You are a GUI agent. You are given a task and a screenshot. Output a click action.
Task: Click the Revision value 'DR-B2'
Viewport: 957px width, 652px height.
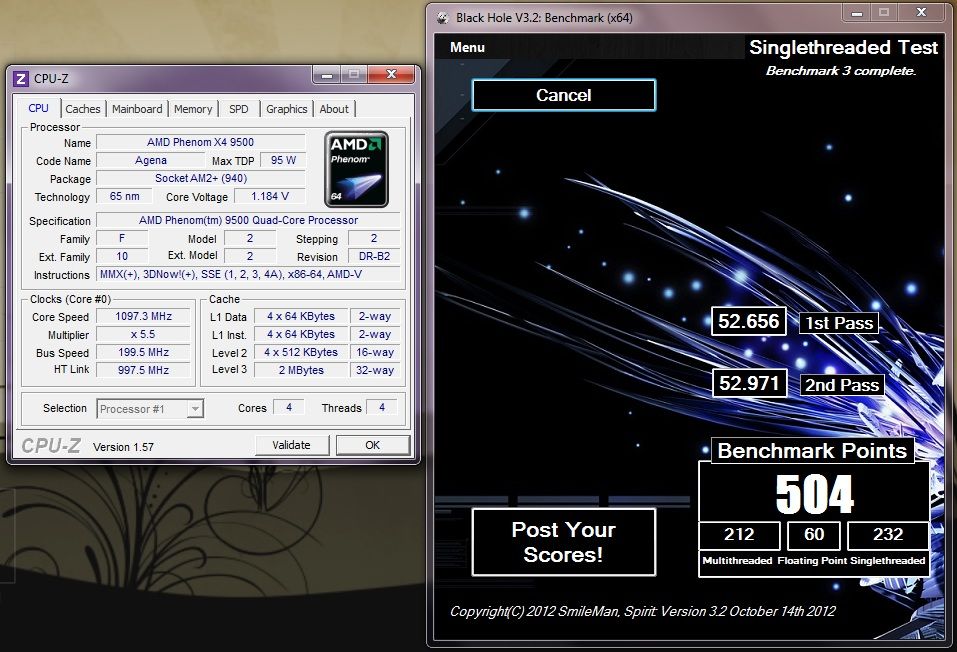tap(374, 256)
